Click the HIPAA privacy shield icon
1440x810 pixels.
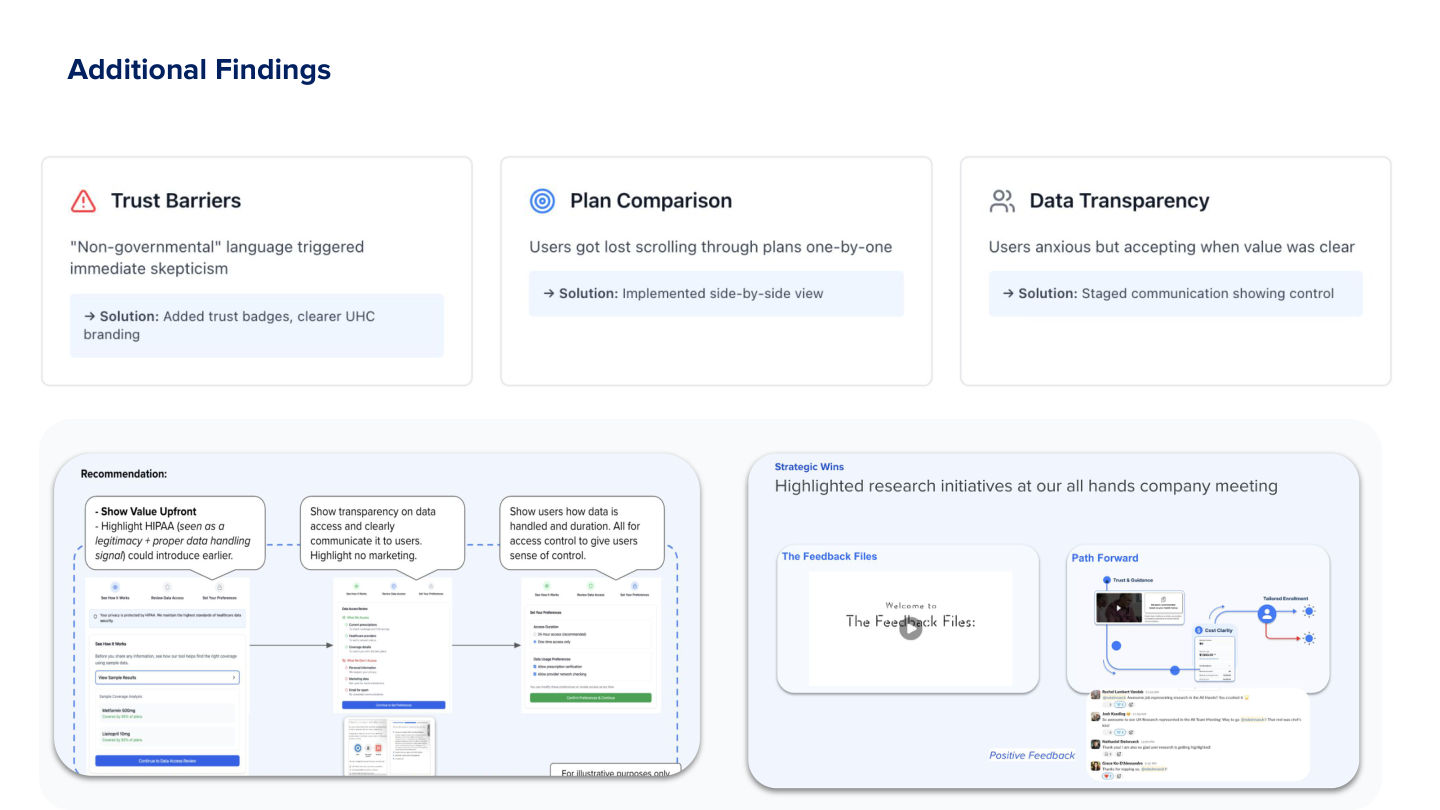tap(94, 615)
